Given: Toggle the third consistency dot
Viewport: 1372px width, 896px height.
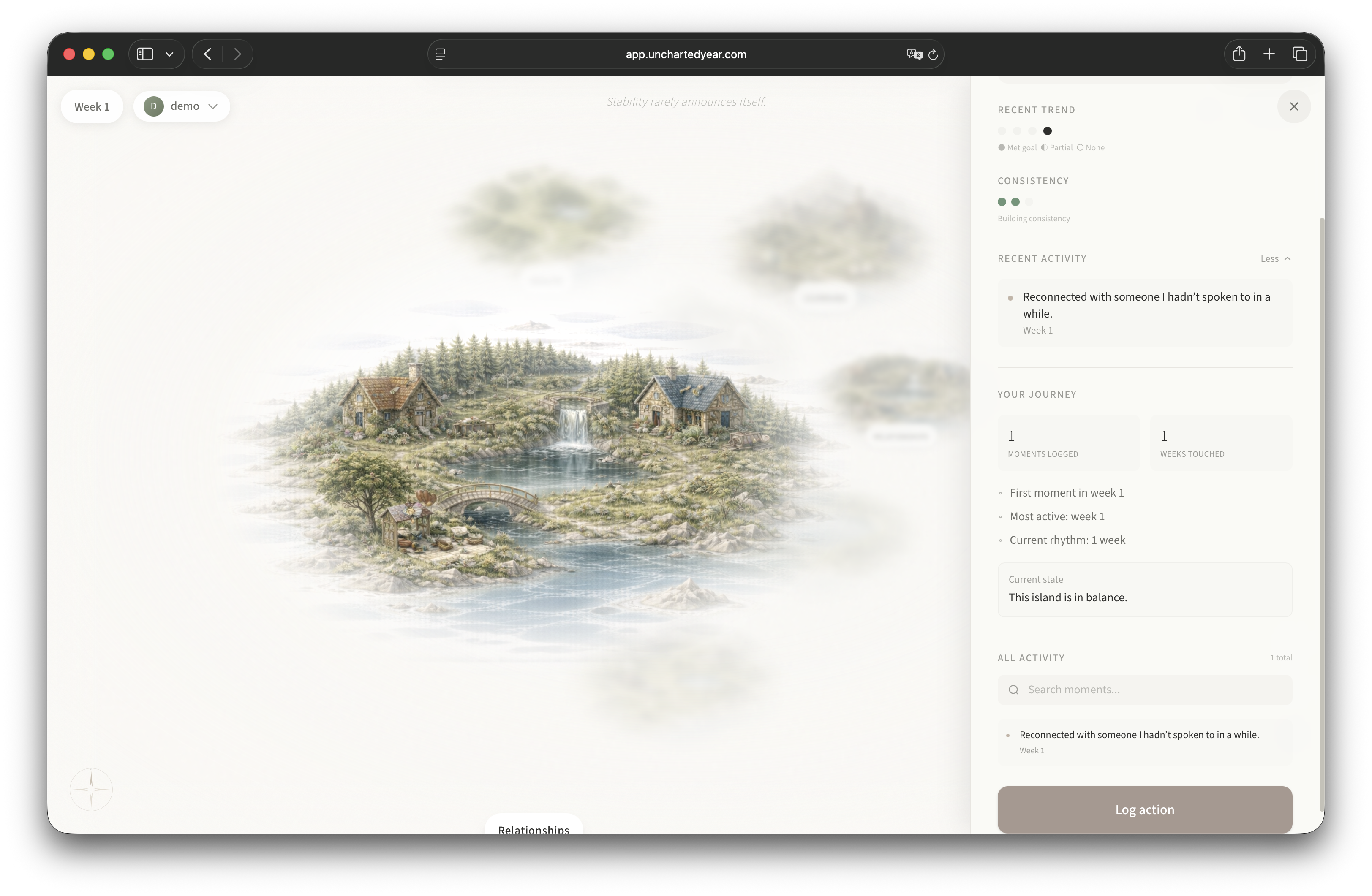Looking at the screenshot, I should (x=1029, y=202).
